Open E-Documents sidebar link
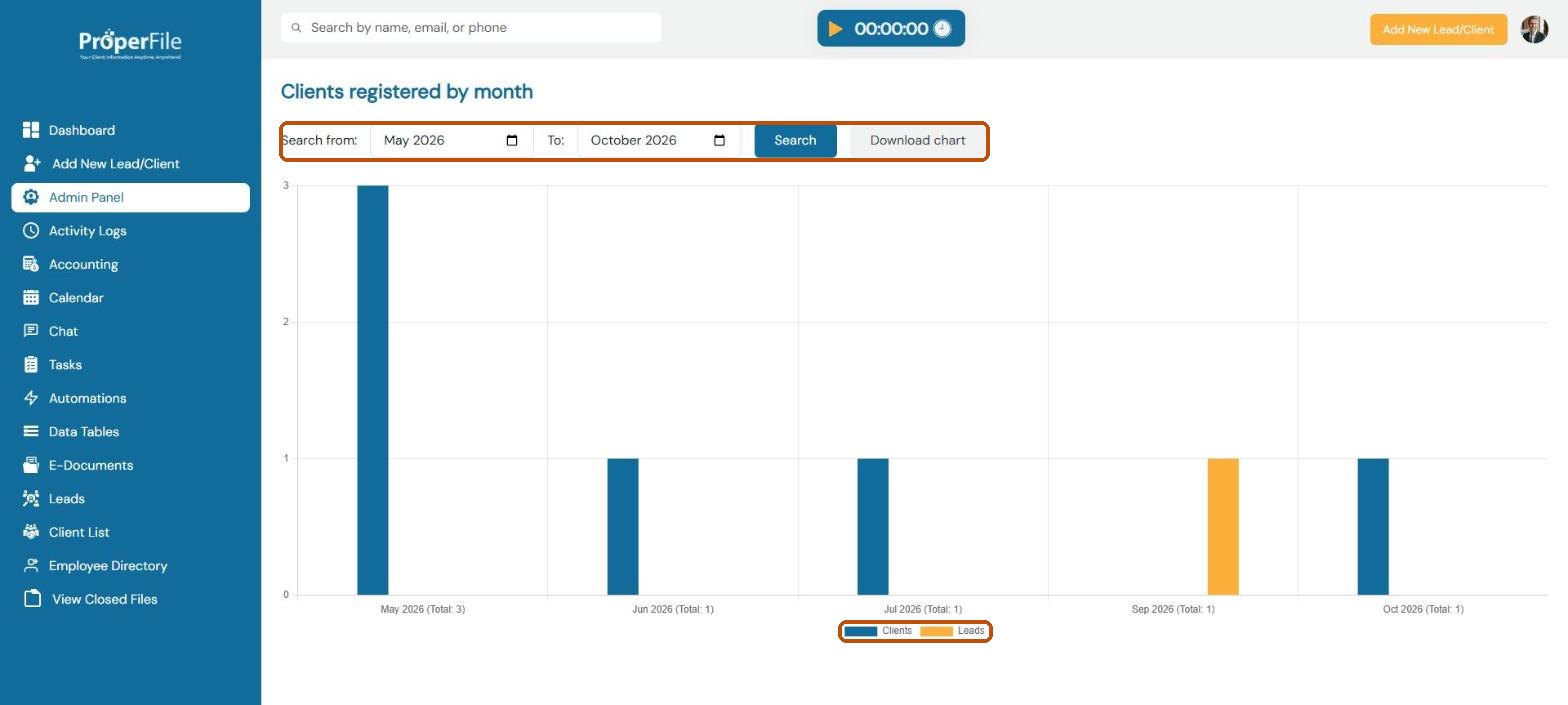The width and height of the screenshot is (1568, 705). coord(130,465)
